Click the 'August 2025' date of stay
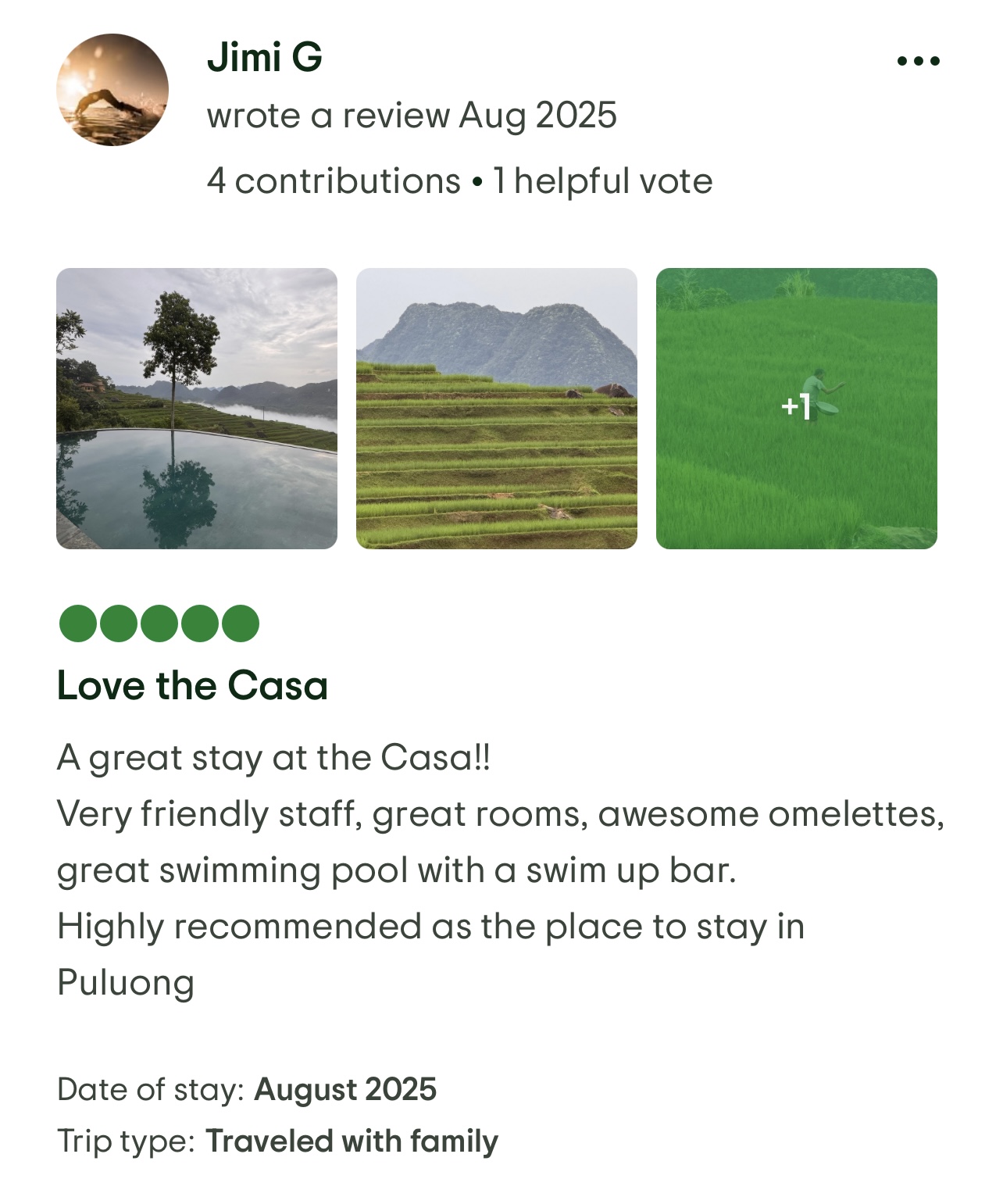The height and width of the screenshot is (1204, 1003). (345, 1089)
